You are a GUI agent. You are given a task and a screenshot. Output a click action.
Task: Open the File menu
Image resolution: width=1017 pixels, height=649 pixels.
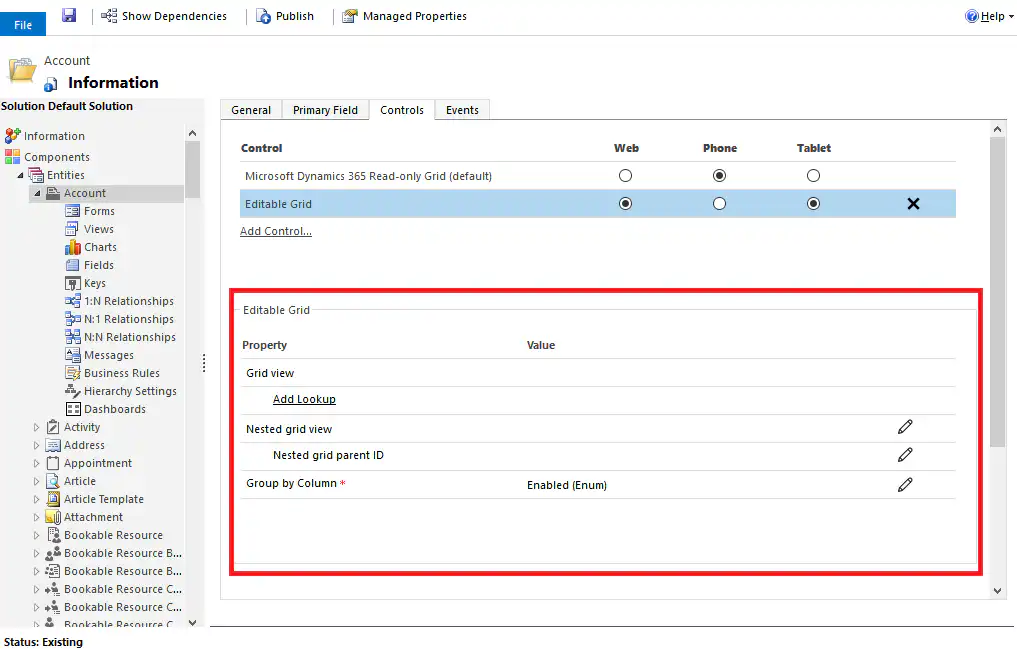point(22,23)
